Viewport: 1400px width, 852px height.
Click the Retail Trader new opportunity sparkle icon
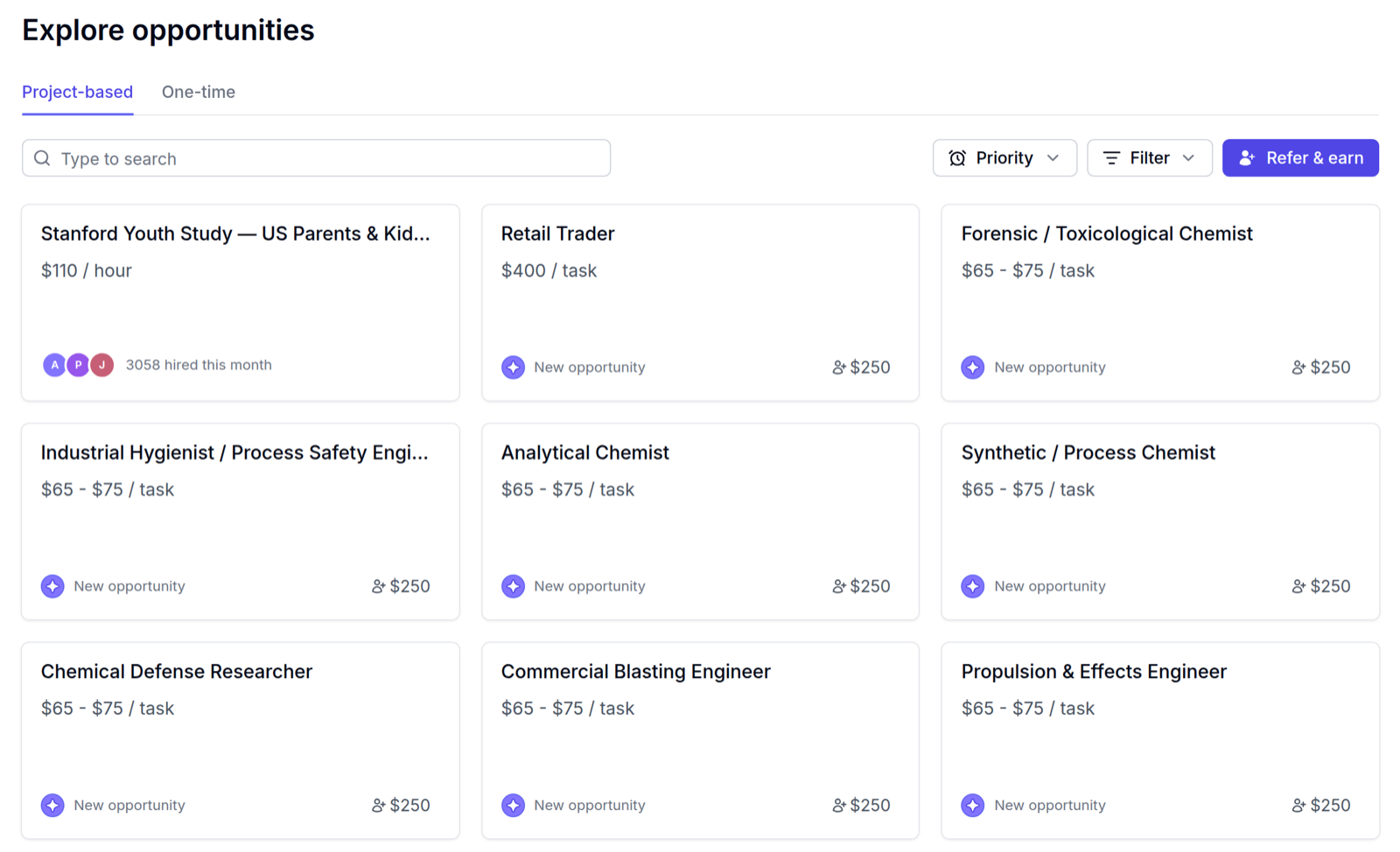tap(513, 367)
